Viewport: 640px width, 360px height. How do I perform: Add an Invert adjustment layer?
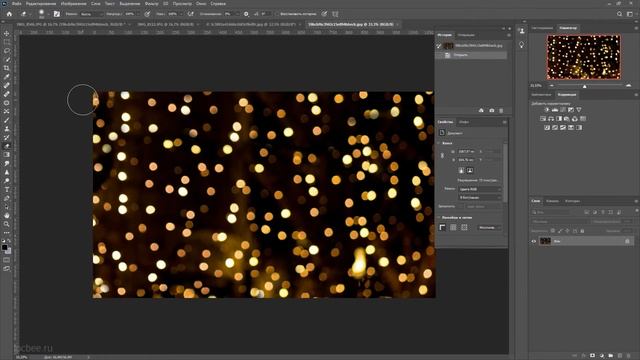(547, 128)
